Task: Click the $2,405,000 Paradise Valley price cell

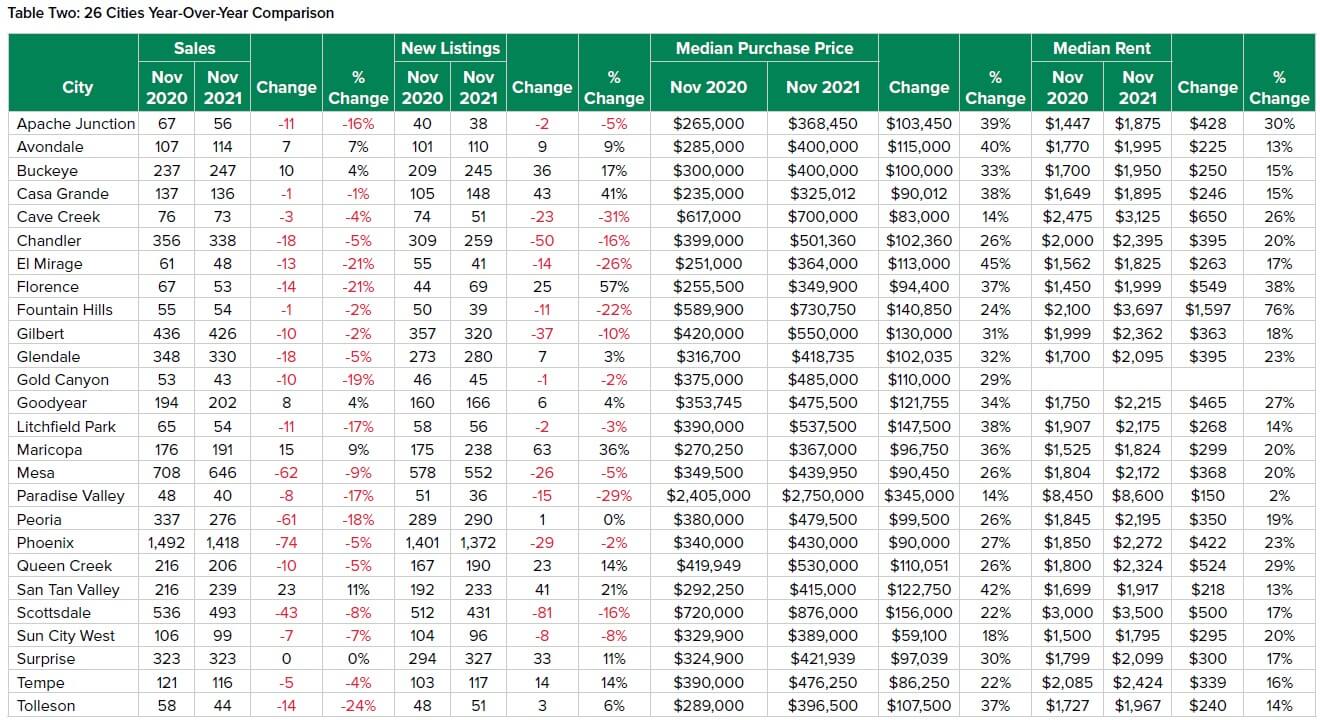Action: click(708, 496)
